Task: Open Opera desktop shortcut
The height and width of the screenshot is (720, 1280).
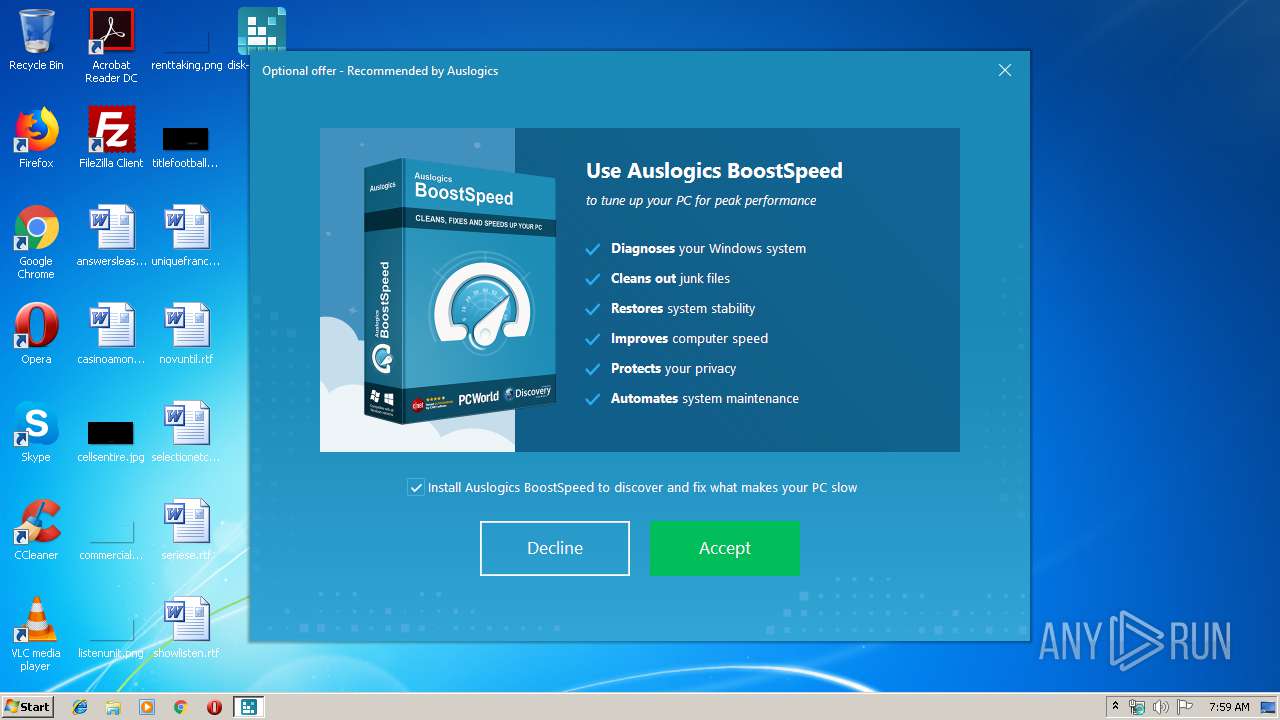Action: (x=36, y=334)
